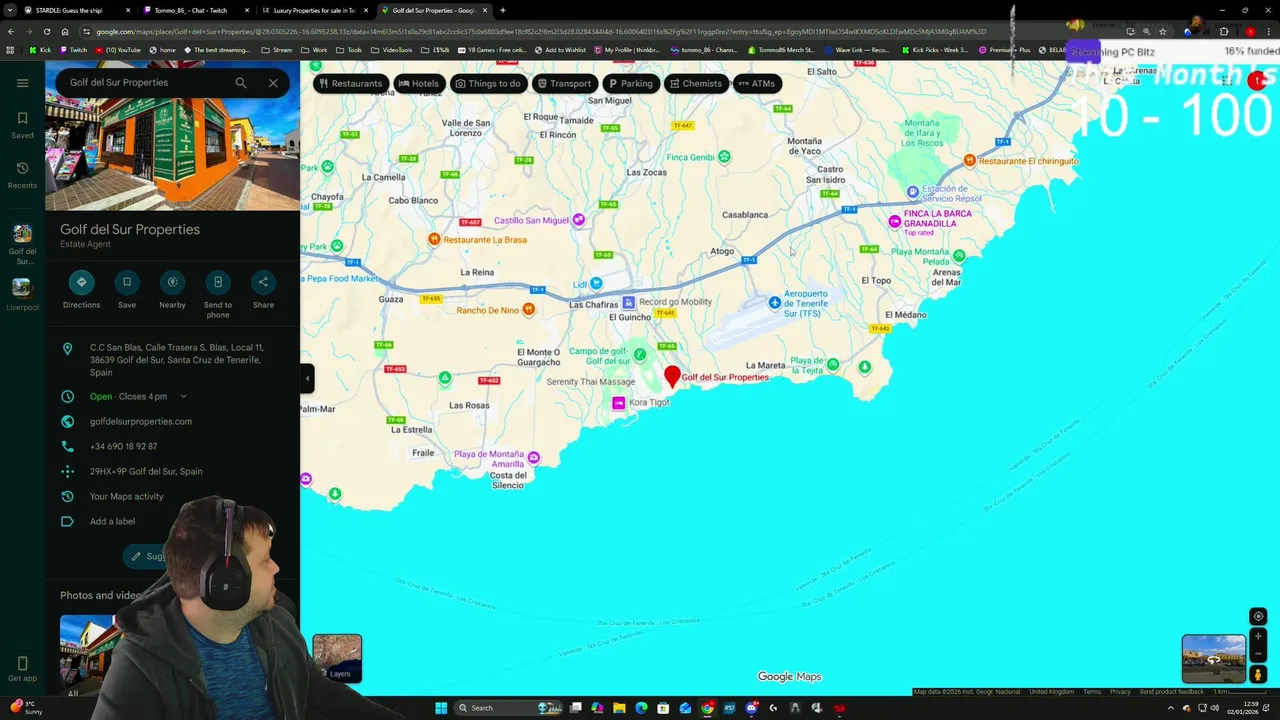Open the golfdelsurproperties.com website link

coord(141,422)
